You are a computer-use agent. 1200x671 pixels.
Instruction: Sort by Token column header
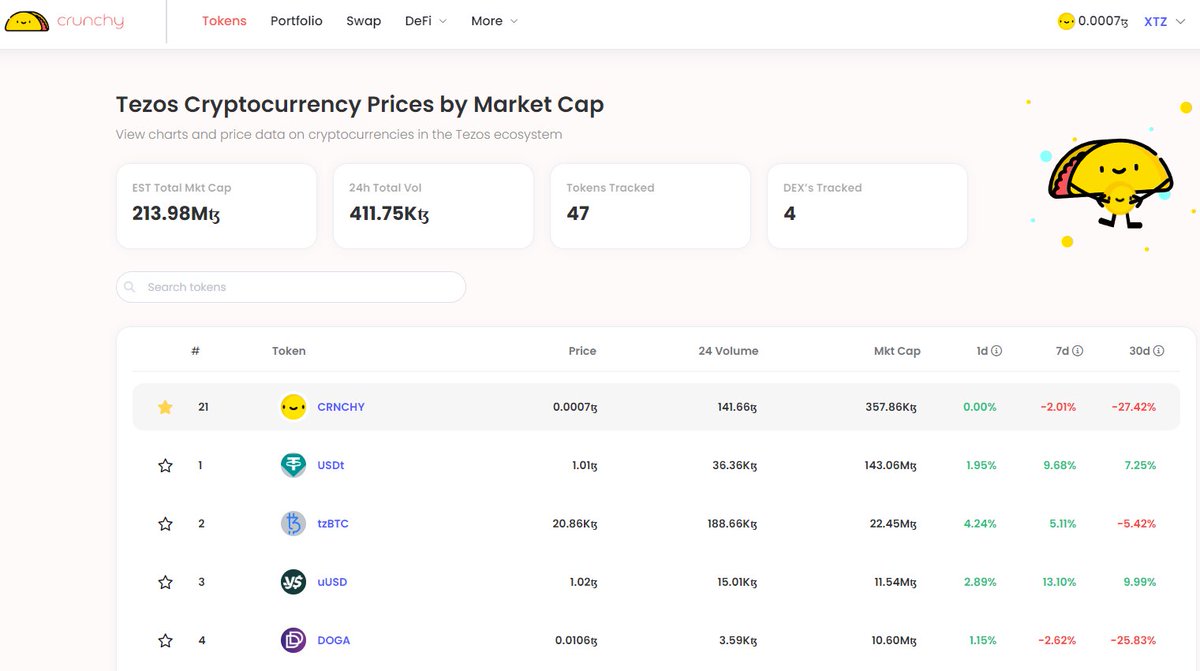(289, 351)
